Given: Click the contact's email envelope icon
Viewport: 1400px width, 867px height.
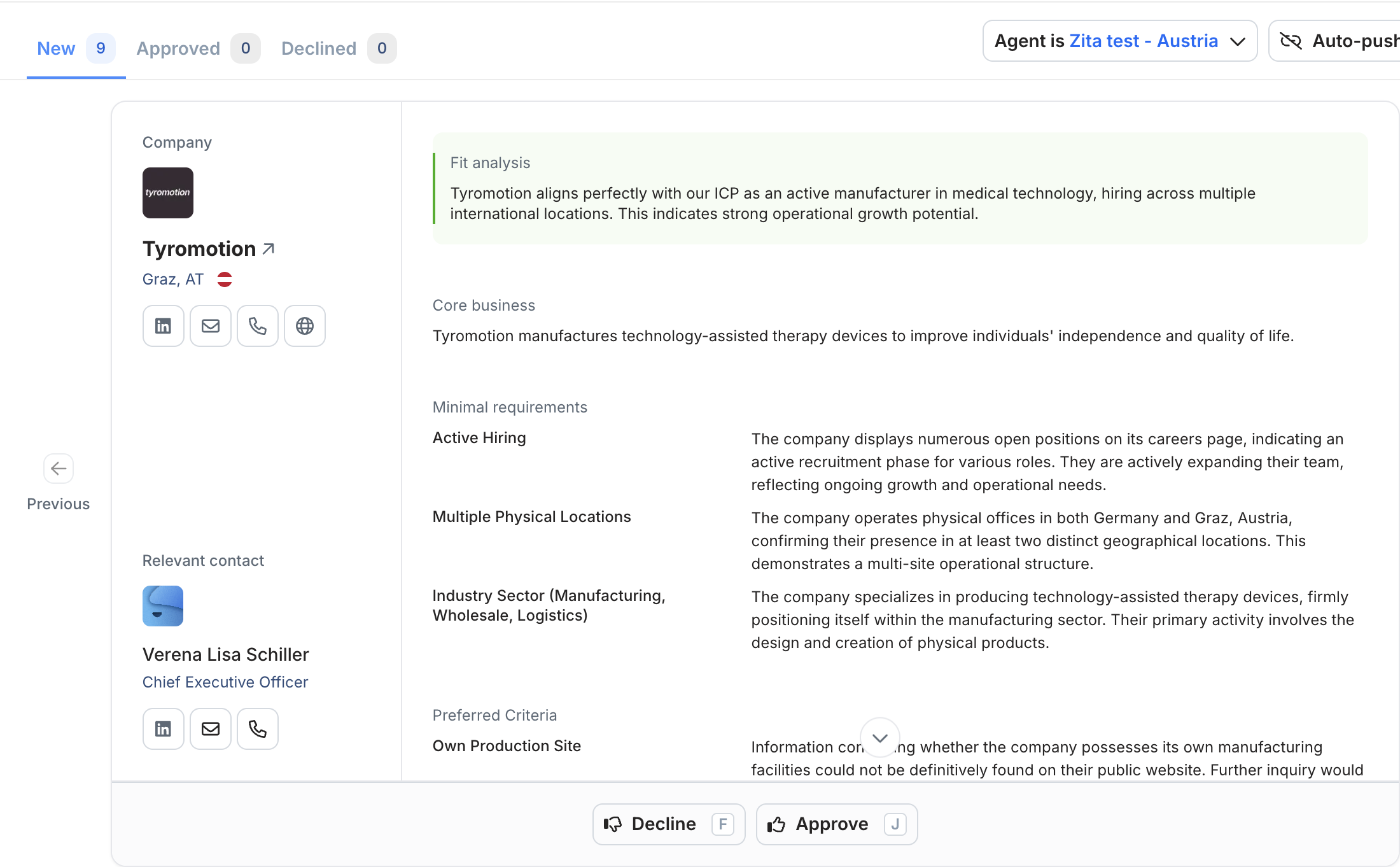Looking at the screenshot, I should click(x=210, y=729).
